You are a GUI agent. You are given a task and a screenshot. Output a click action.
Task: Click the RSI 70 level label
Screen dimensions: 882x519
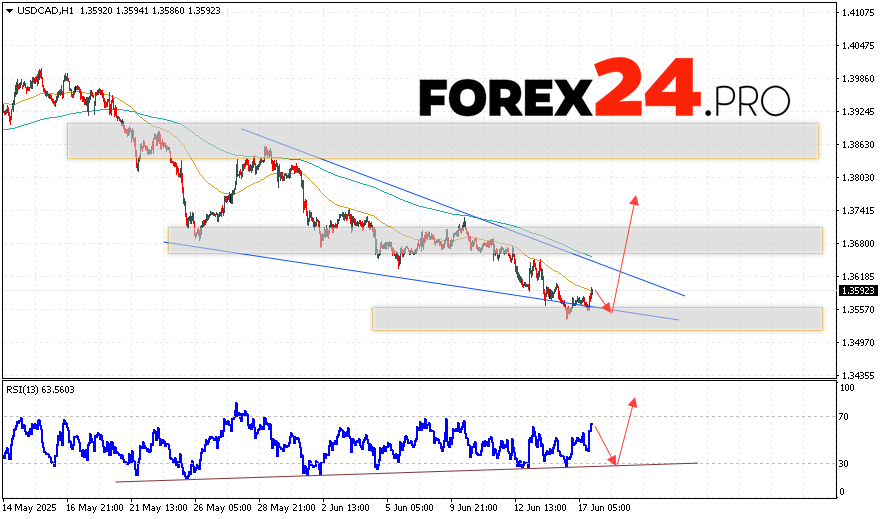point(846,416)
